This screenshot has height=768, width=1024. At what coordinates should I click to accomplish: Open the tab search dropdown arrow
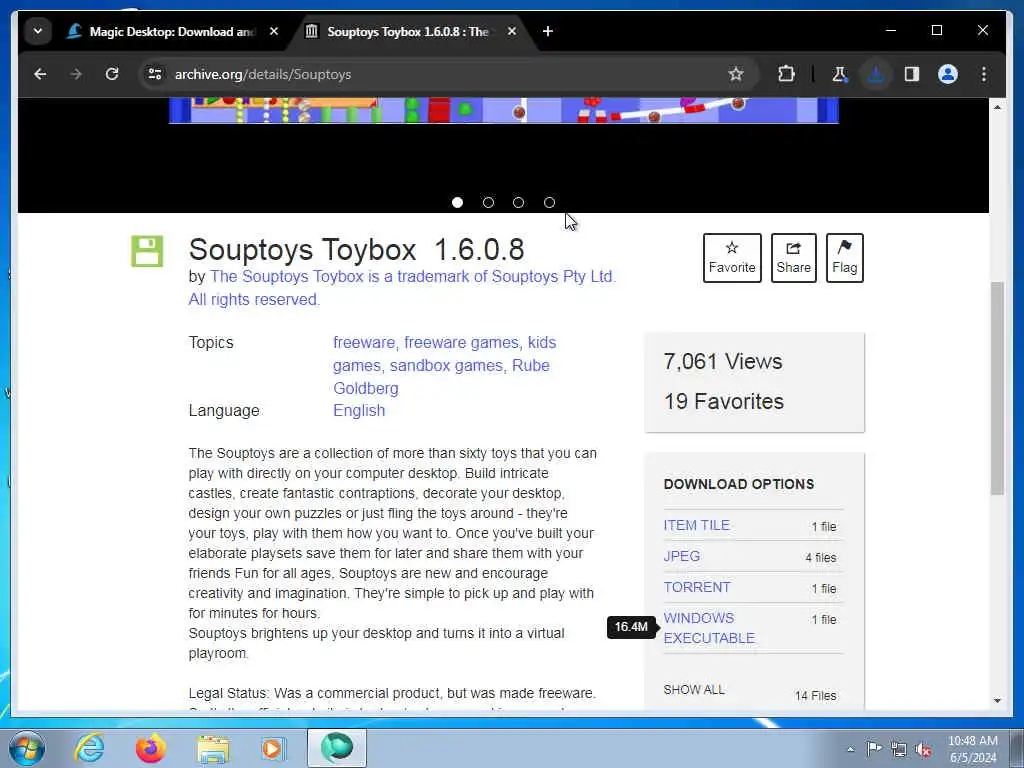click(38, 31)
